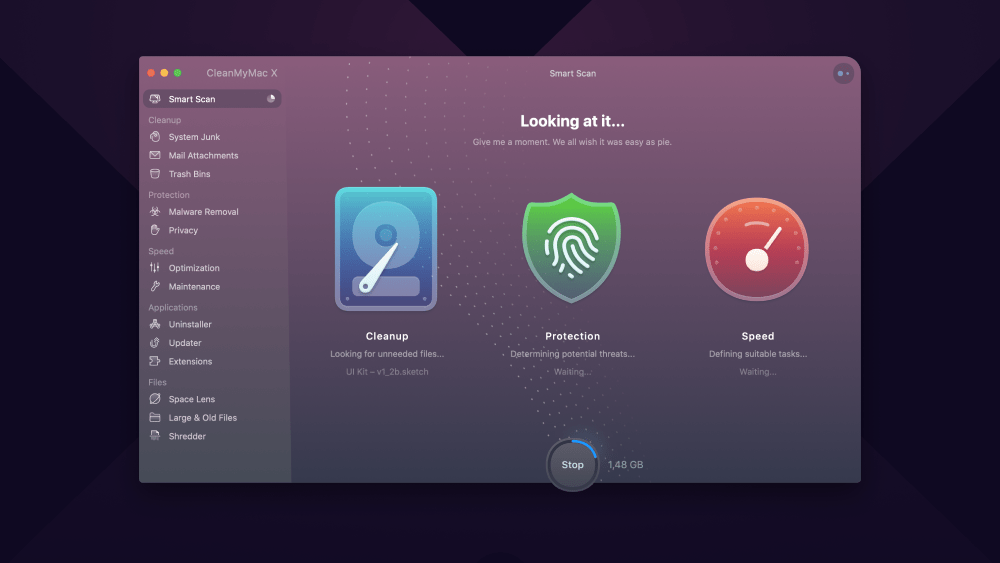Go to Large & Old Files
The height and width of the screenshot is (563, 1000).
click(x=202, y=418)
